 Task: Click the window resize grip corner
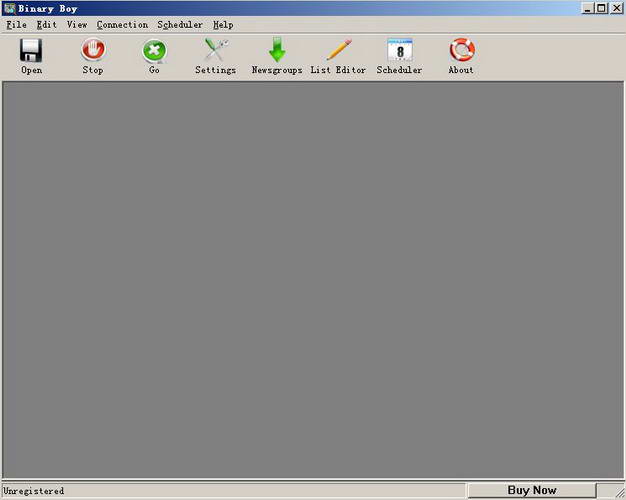(x=619, y=492)
